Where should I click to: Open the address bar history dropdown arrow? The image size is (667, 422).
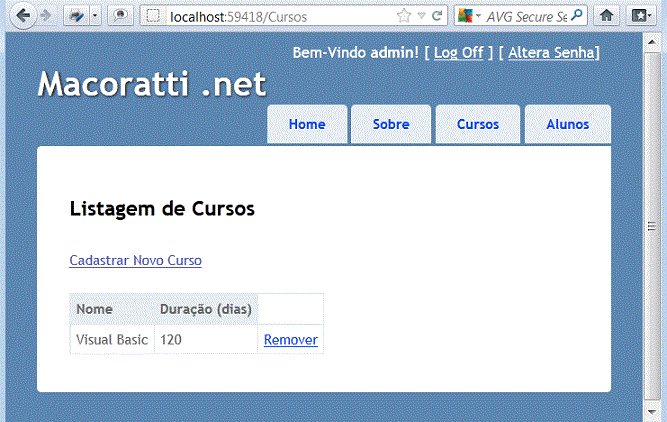click(422, 16)
